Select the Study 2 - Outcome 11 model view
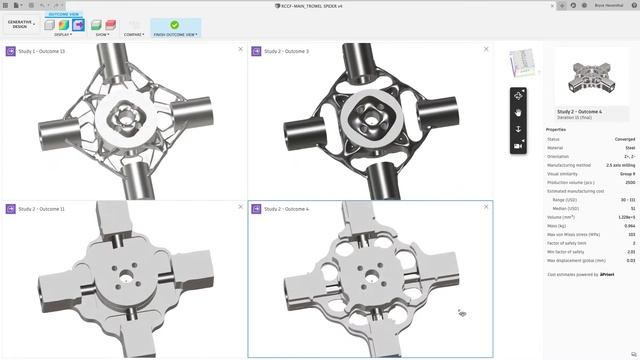Image resolution: width=640 pixels, height=360 pixels. [x=124, y=280]
